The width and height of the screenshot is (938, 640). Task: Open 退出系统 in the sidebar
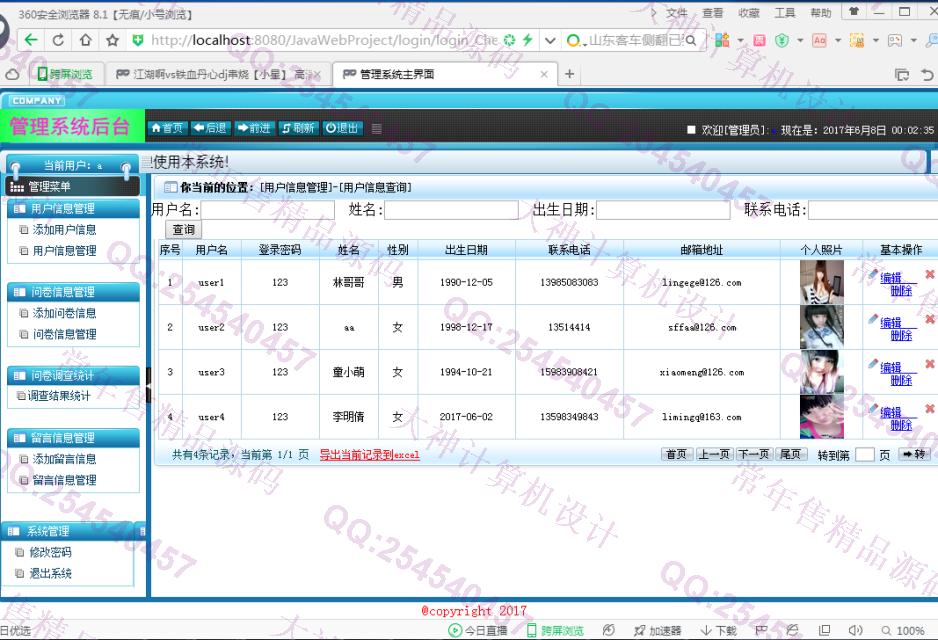coord(50,573)
